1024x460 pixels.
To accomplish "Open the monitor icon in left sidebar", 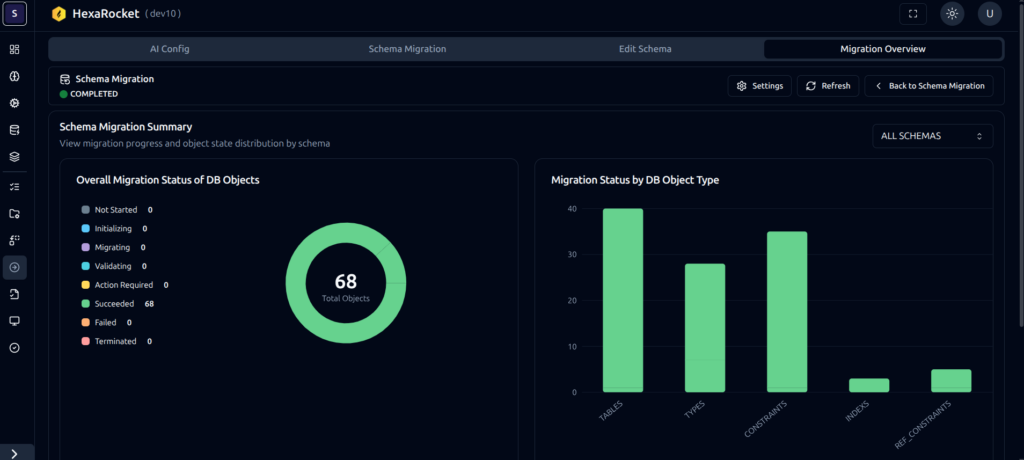I will tap(15, 321).
